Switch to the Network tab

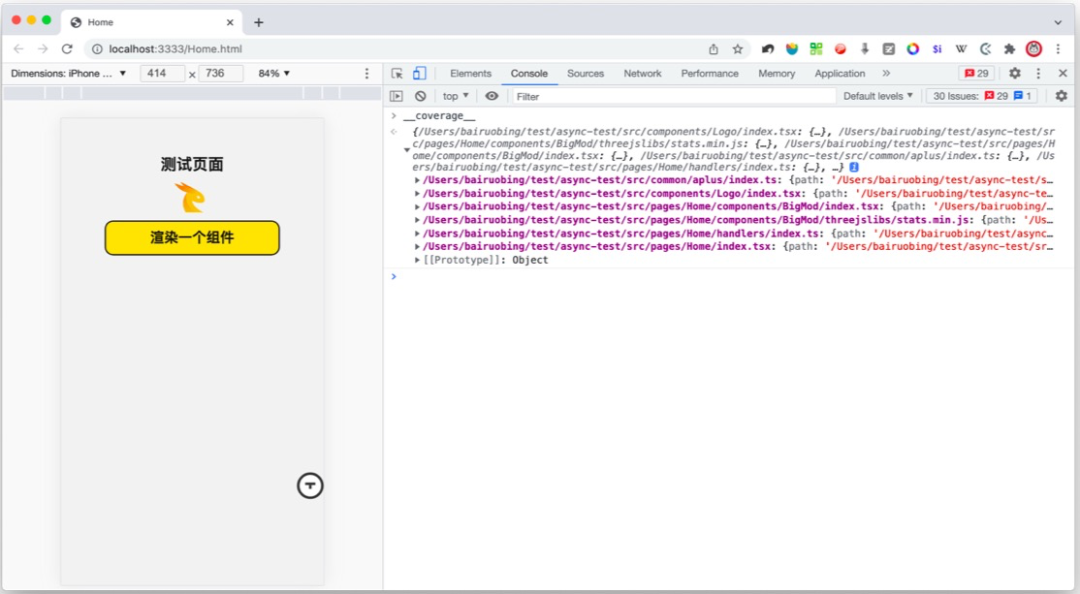click(643, 73)
